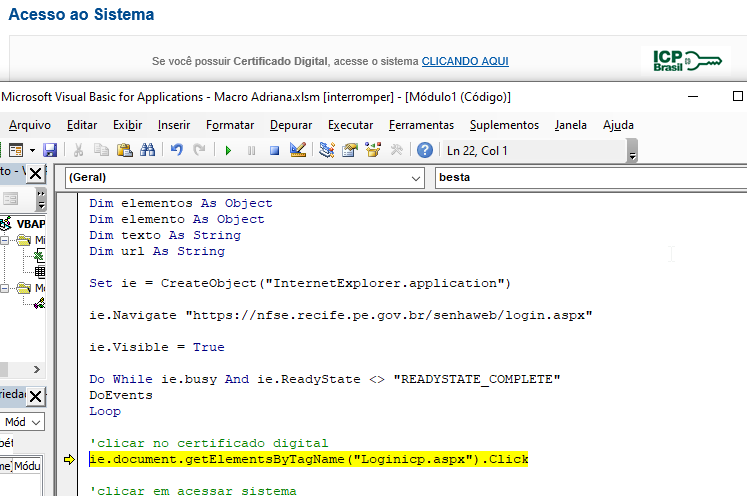Viewport: 747px width, 496px height.
Task: Open Visual Basic Help question icon
Action: coord(425,151)
